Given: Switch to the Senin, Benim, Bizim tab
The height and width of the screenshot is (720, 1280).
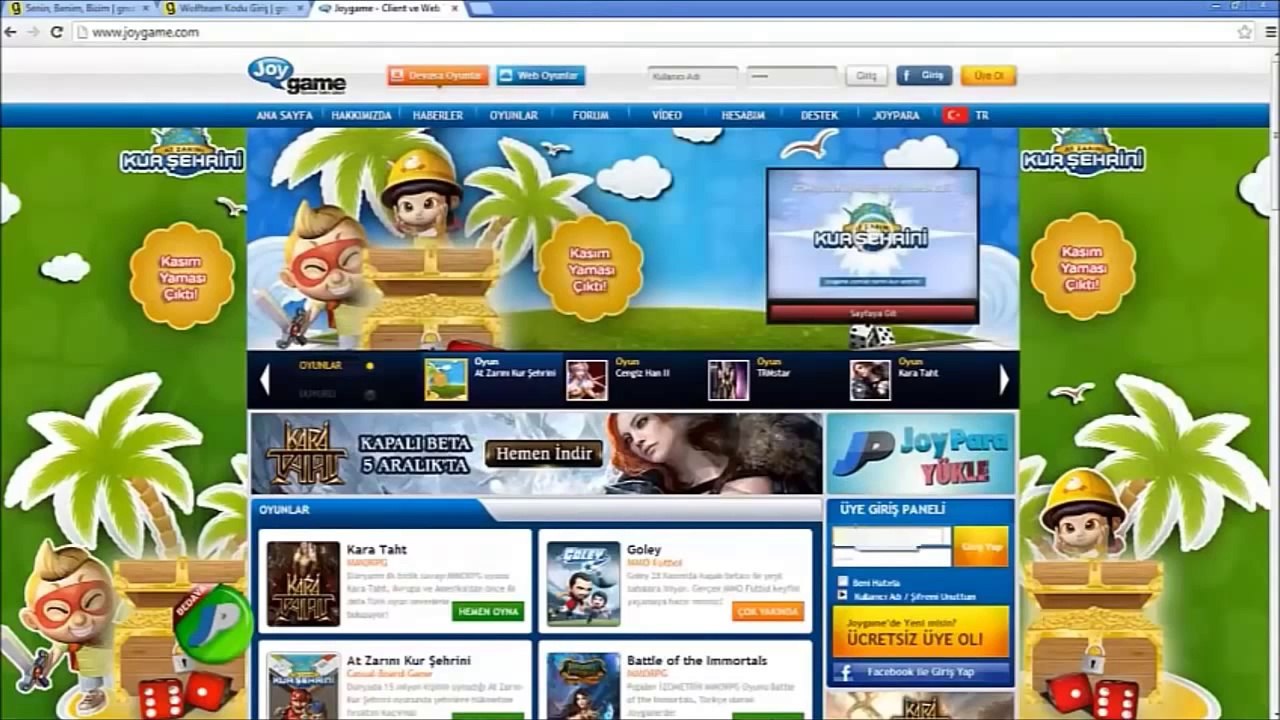Looking at the screenshot, I should tap(78, 8).
